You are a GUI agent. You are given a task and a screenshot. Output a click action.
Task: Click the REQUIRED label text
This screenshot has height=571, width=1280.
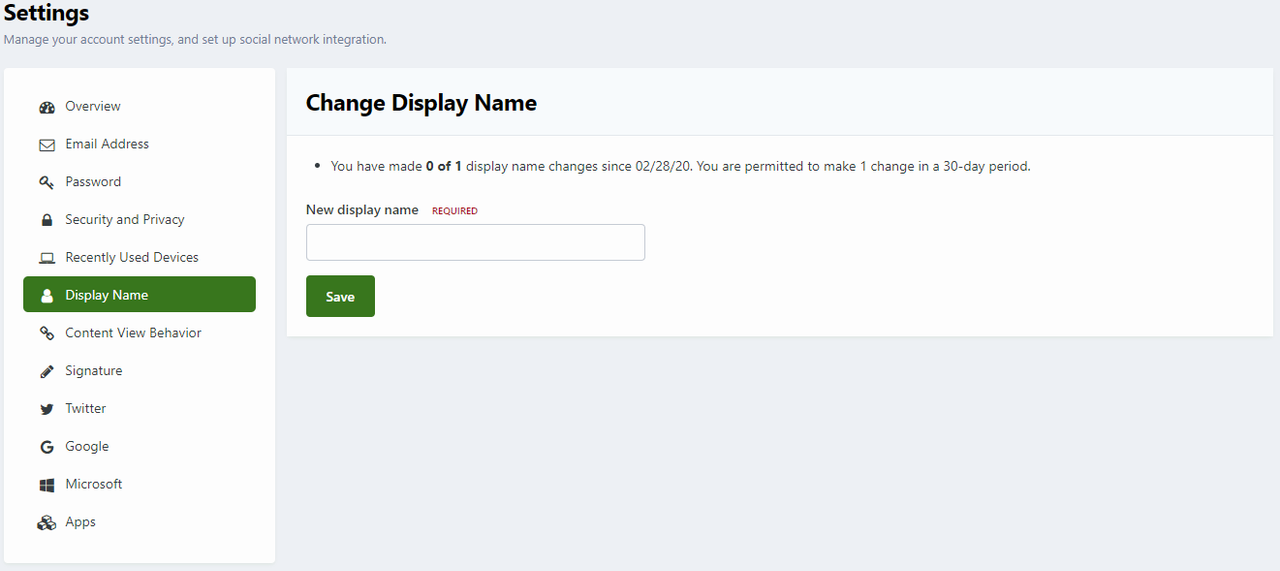455,211
